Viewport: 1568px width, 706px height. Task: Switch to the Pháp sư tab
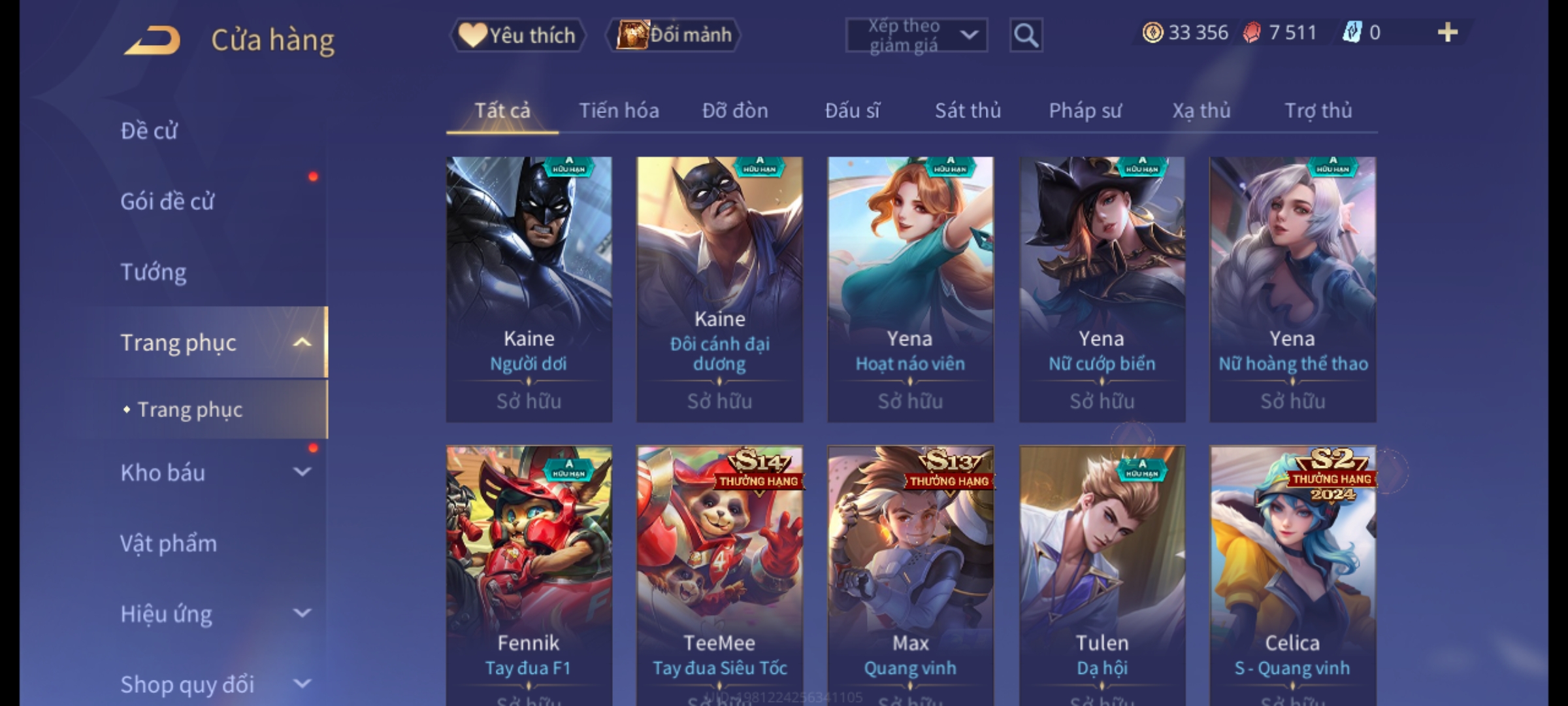point(1085,111)
